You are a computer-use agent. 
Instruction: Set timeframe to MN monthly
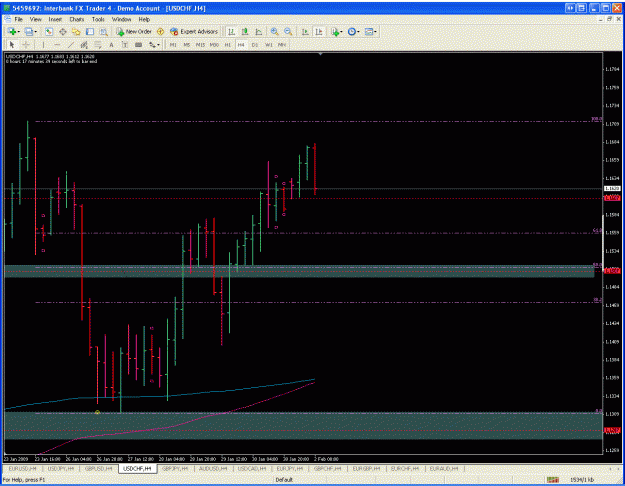pos(282,45)
